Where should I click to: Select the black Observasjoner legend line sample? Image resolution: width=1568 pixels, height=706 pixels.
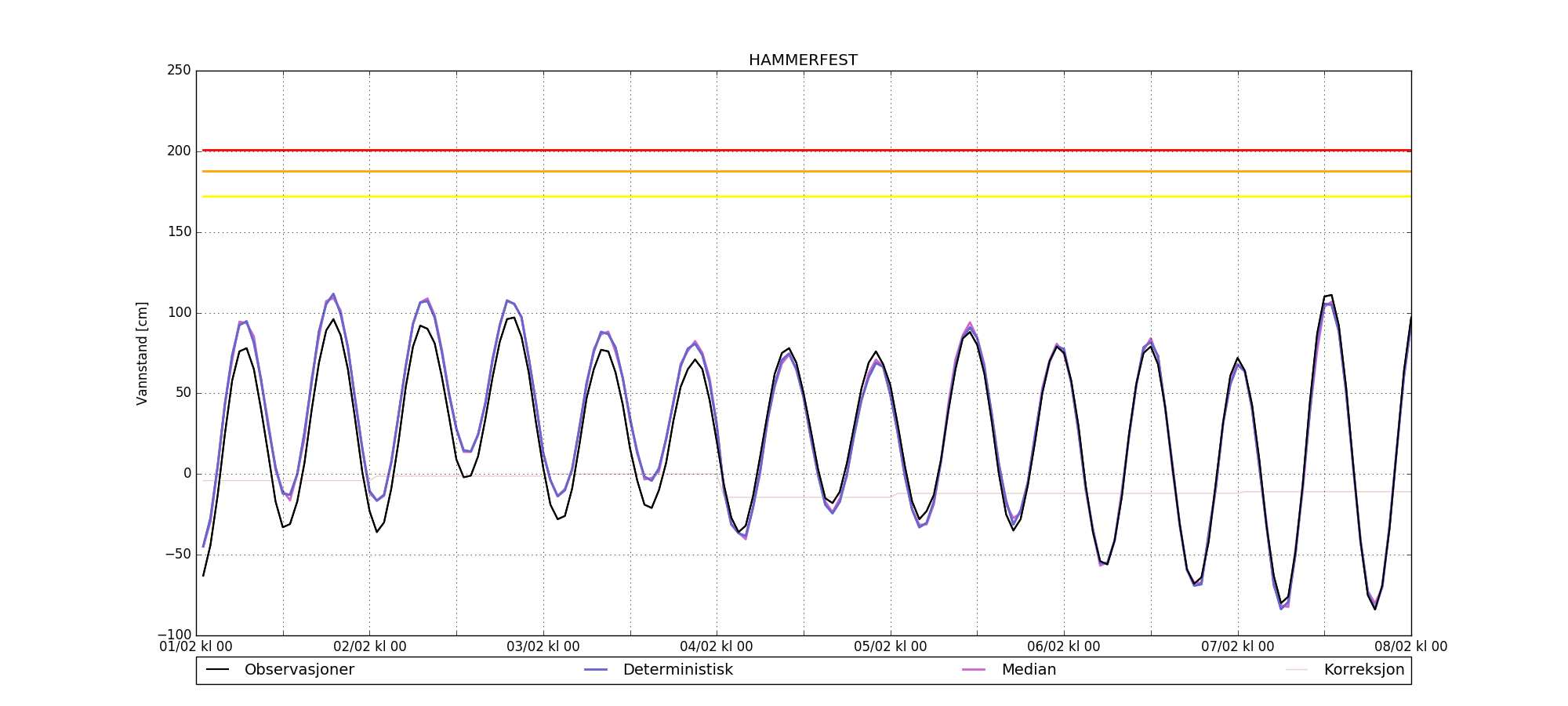pyautogui.click(x=217, y=670)
